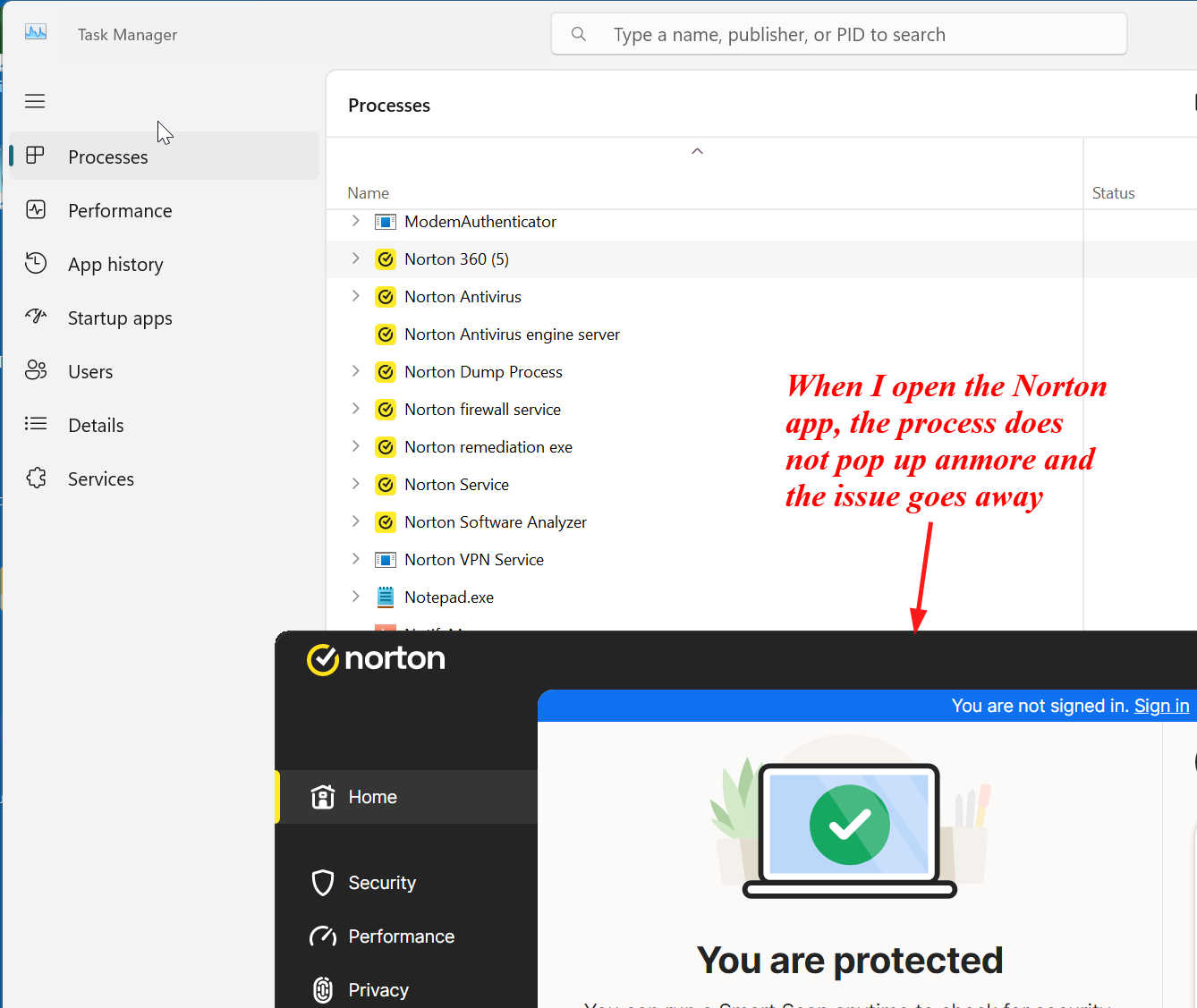
Task: Click the Norton Privacy fingerprint icon
Action: (322, 989)
